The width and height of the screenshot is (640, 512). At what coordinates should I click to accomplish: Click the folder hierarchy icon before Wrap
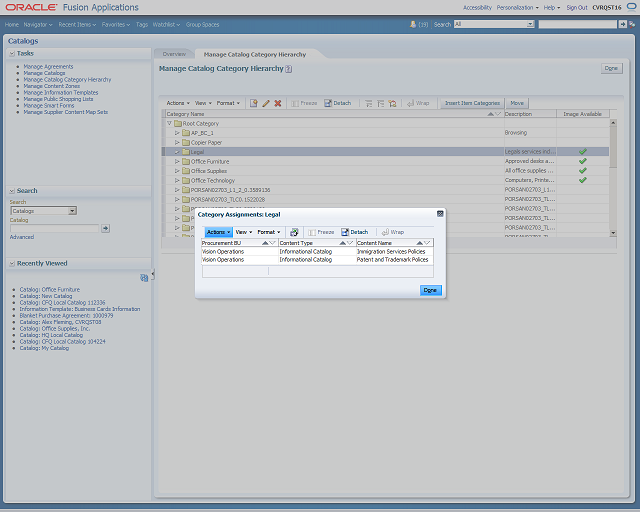point(393,103)
